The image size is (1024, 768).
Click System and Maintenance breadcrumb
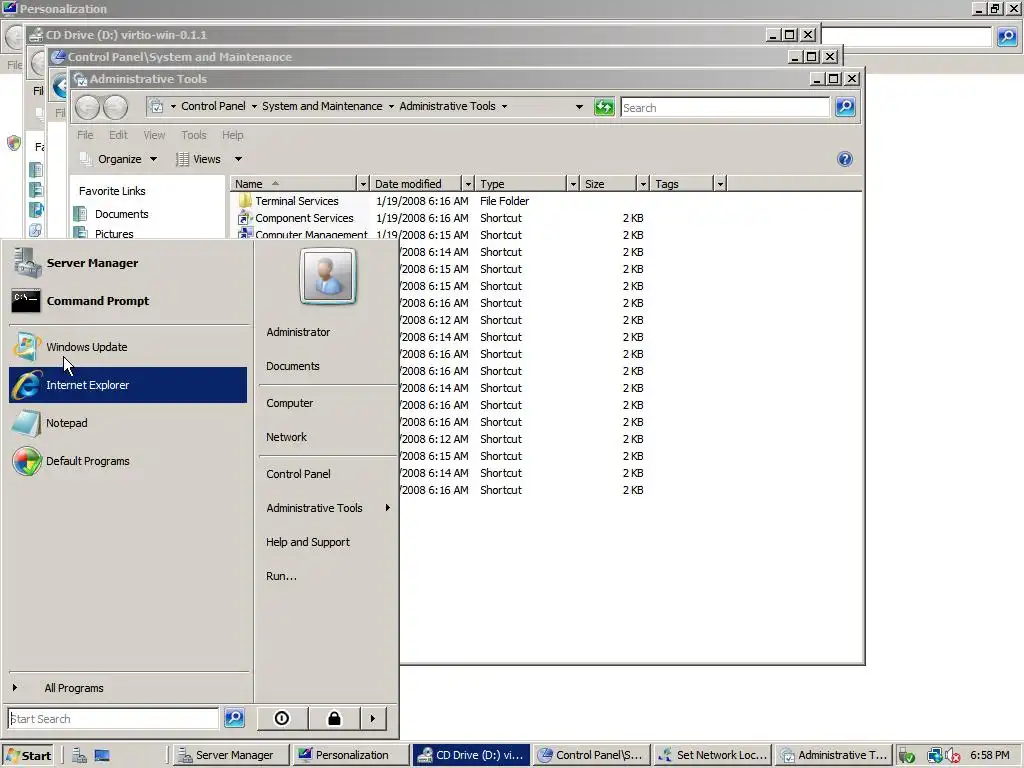pyautogui.click(x=322, y=106)
